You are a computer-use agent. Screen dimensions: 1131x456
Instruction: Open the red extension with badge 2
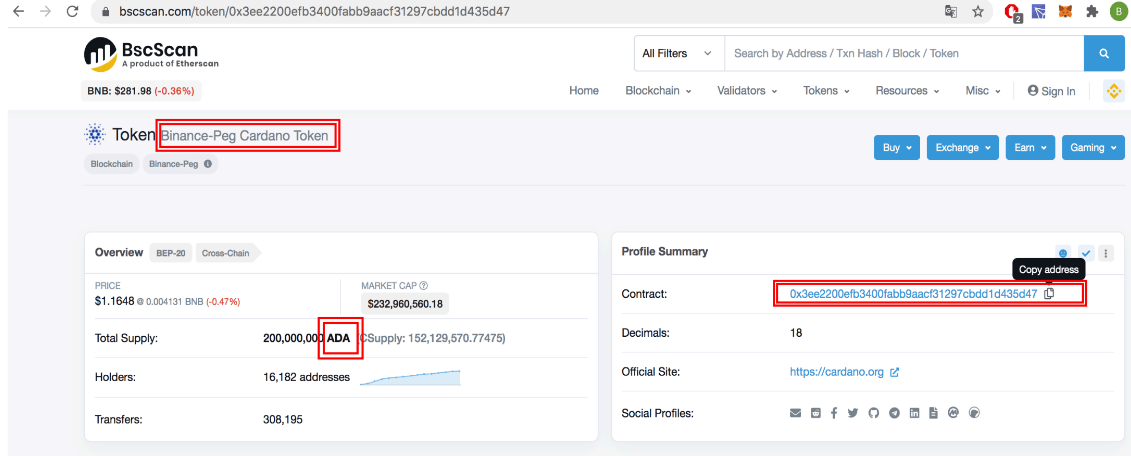pos(1013,12)
